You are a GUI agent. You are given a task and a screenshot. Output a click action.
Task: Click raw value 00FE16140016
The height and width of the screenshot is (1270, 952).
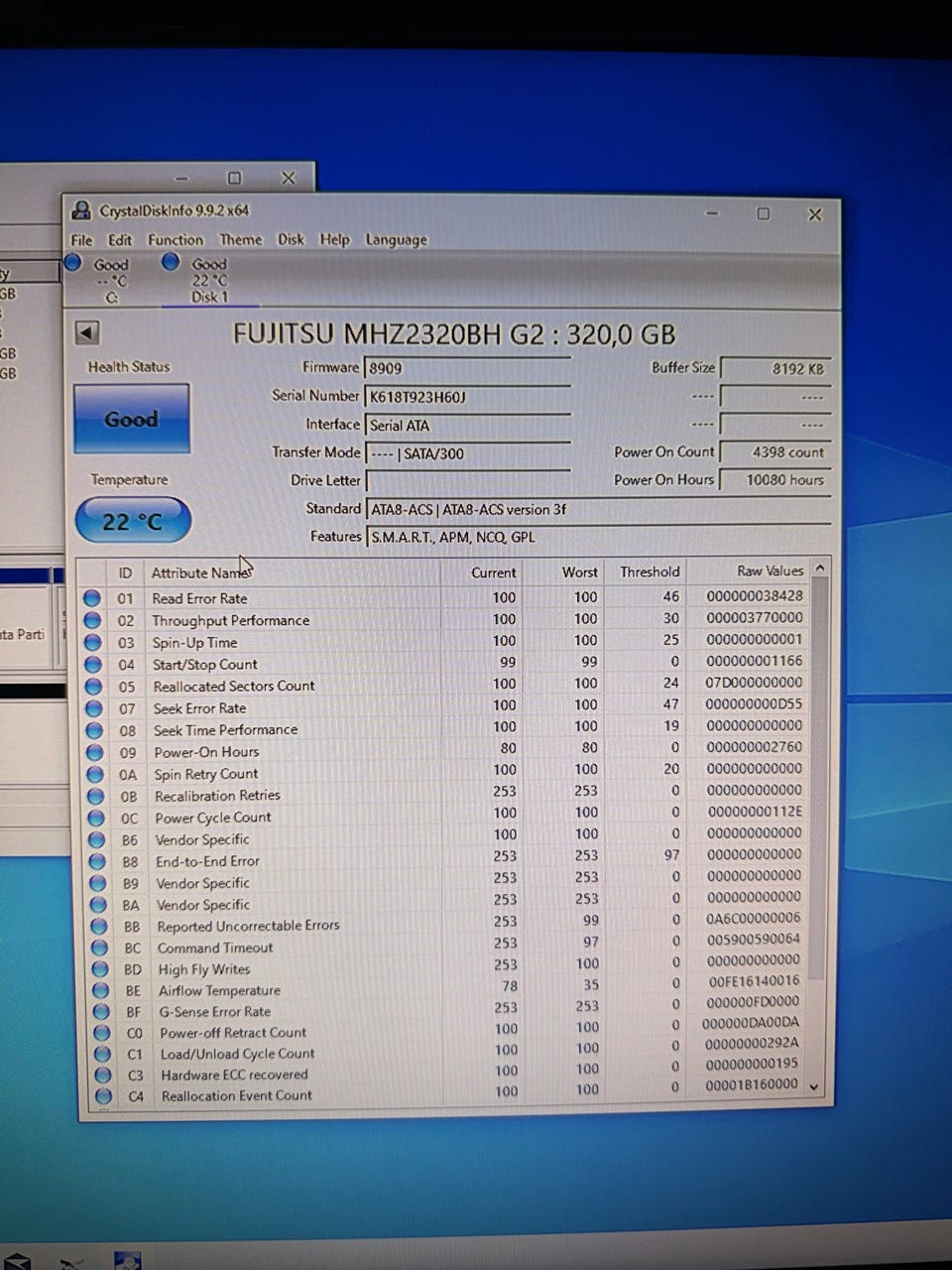pyautogui.click(x=753, y=980)
